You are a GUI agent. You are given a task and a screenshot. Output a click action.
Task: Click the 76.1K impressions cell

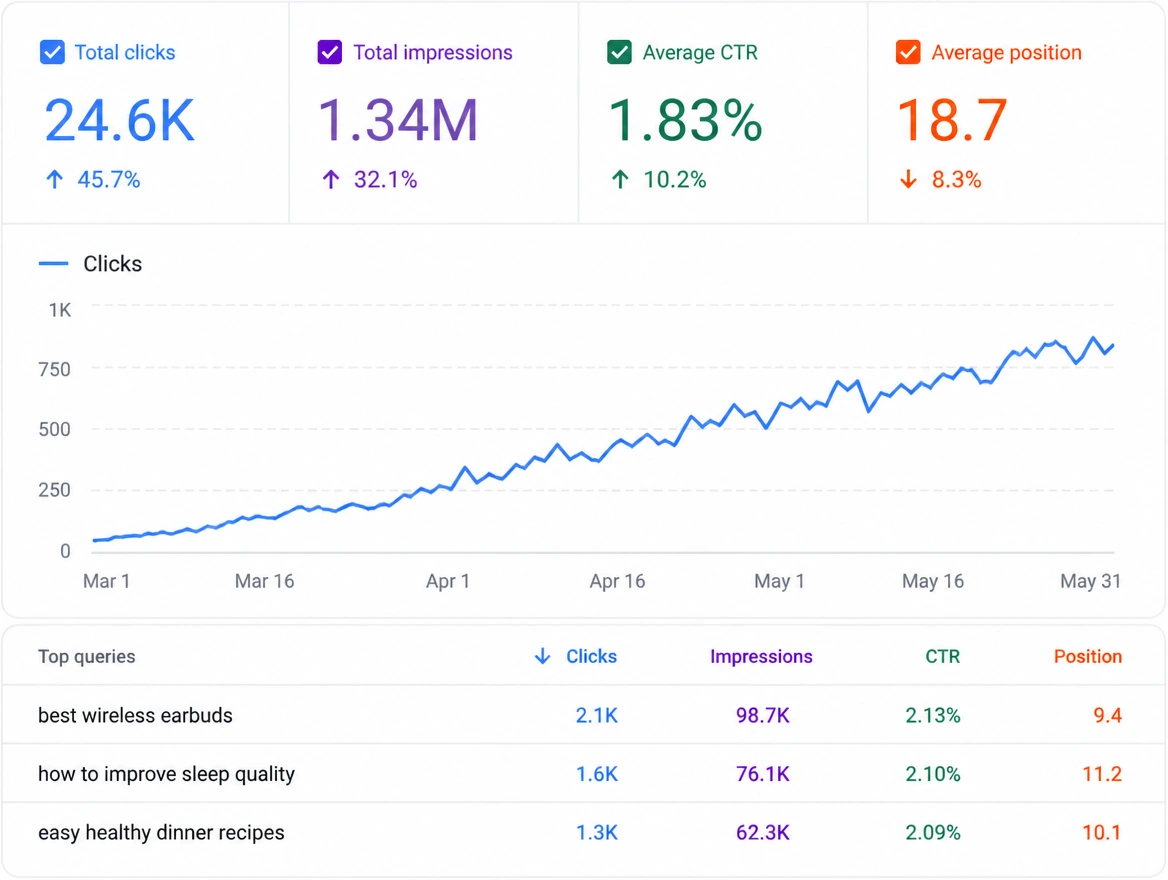click(763, 774)
